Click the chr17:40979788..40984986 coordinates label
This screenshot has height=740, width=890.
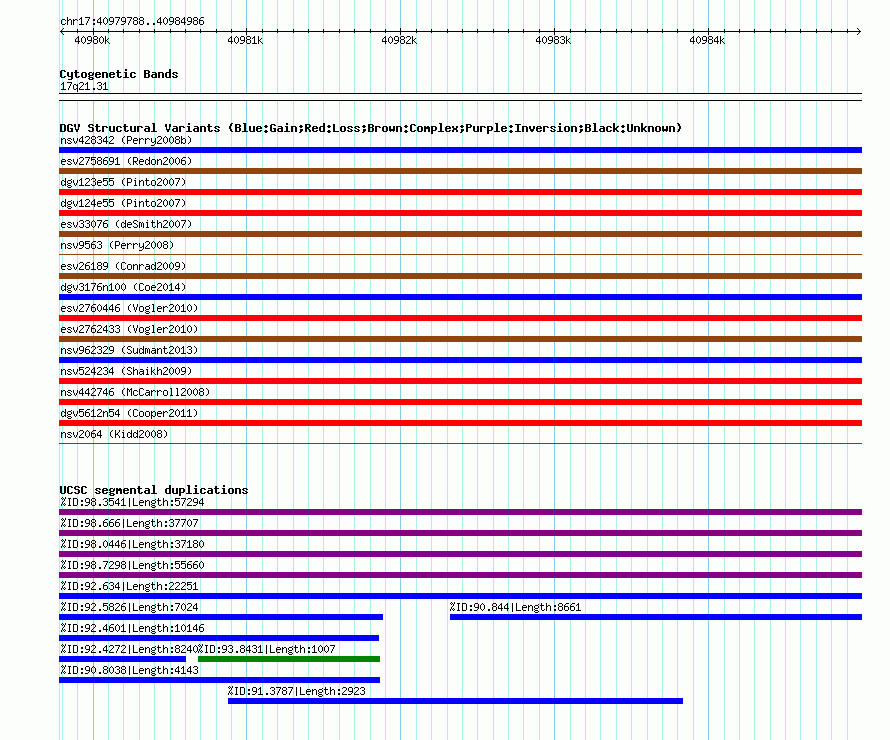tap(132, 21)
